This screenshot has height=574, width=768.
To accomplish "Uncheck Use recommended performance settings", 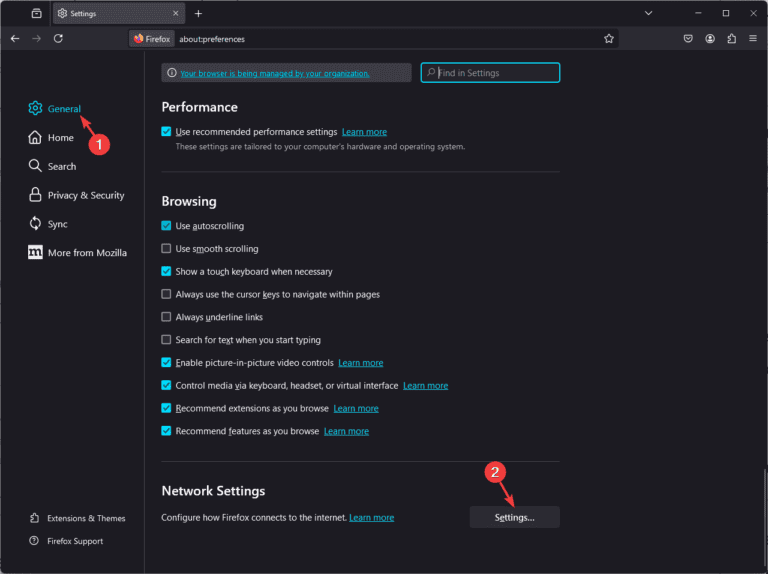I will tap(166, 131).
